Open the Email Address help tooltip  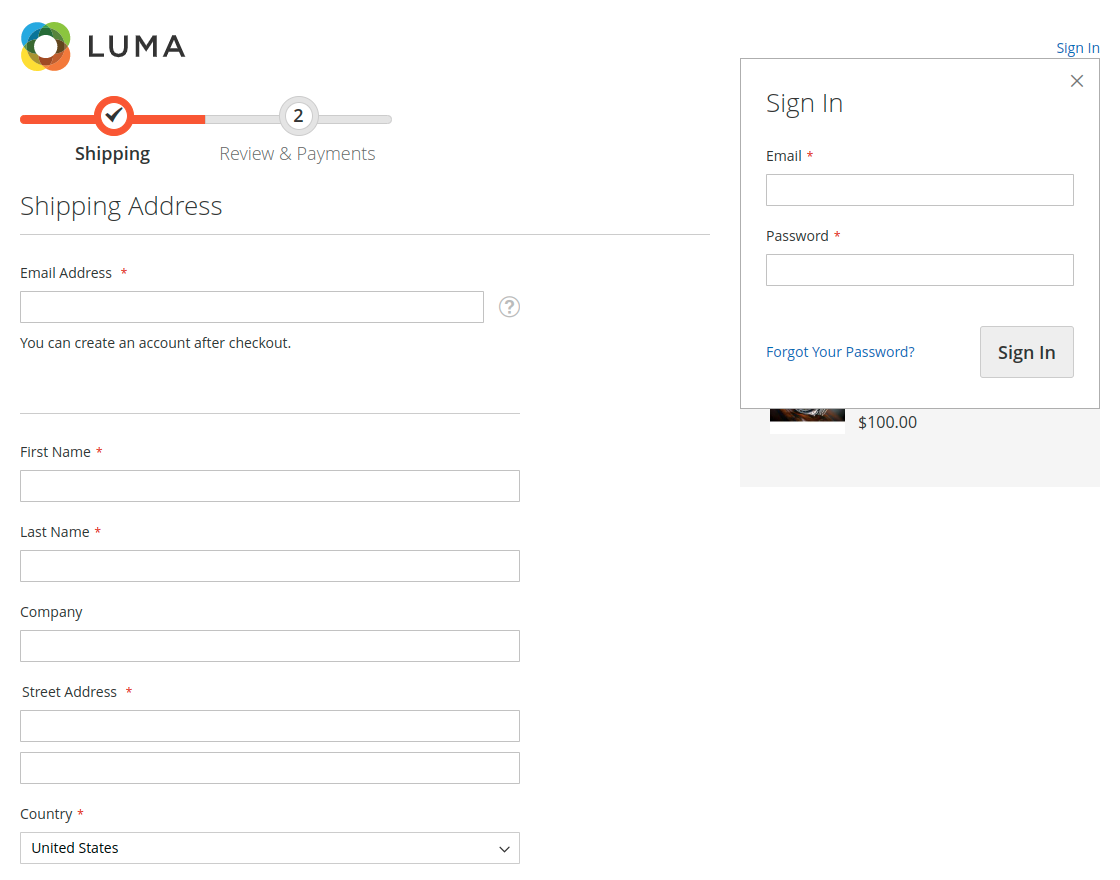click(x=509, y=307)
